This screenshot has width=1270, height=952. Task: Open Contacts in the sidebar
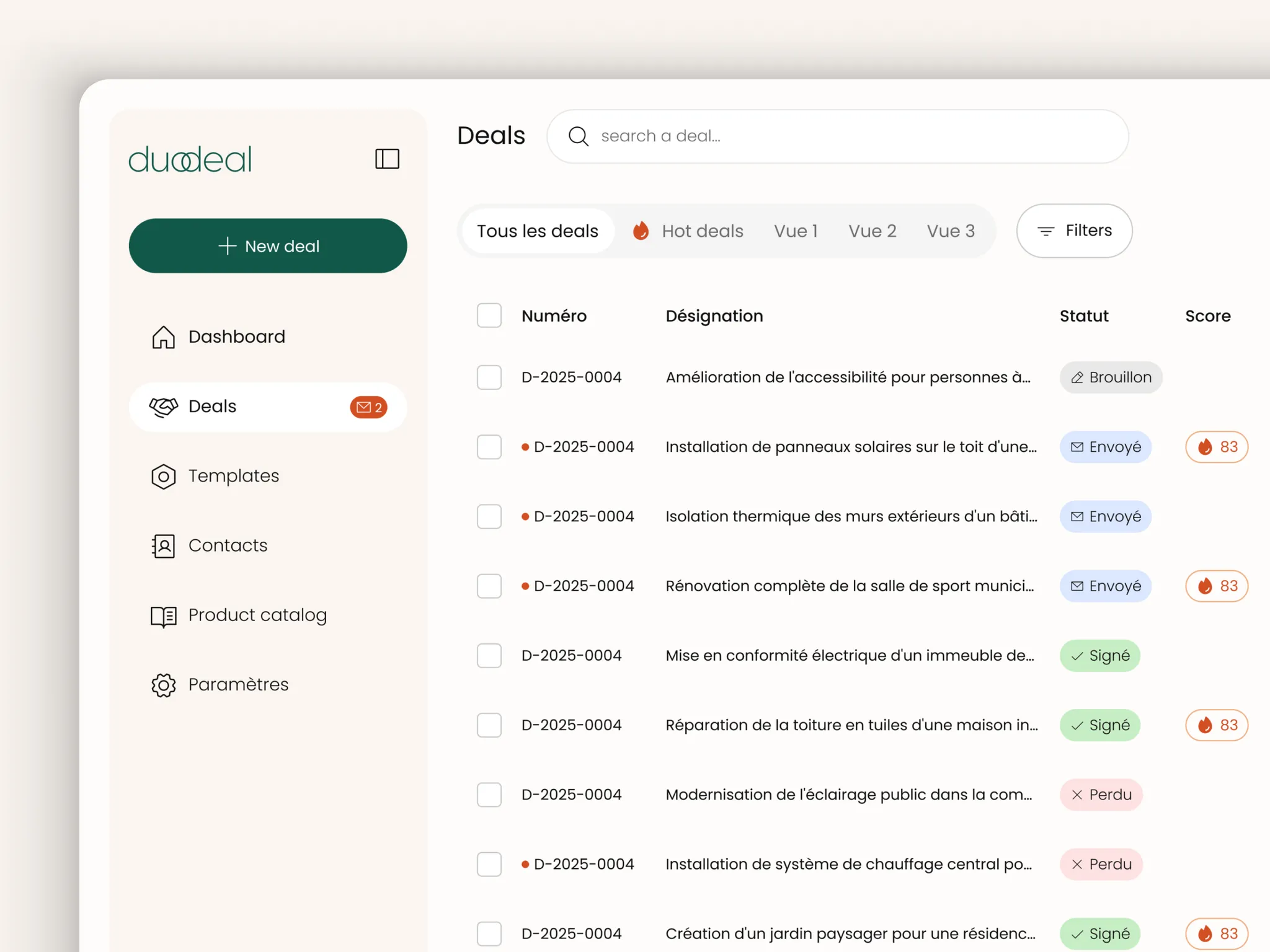(268, 546)
